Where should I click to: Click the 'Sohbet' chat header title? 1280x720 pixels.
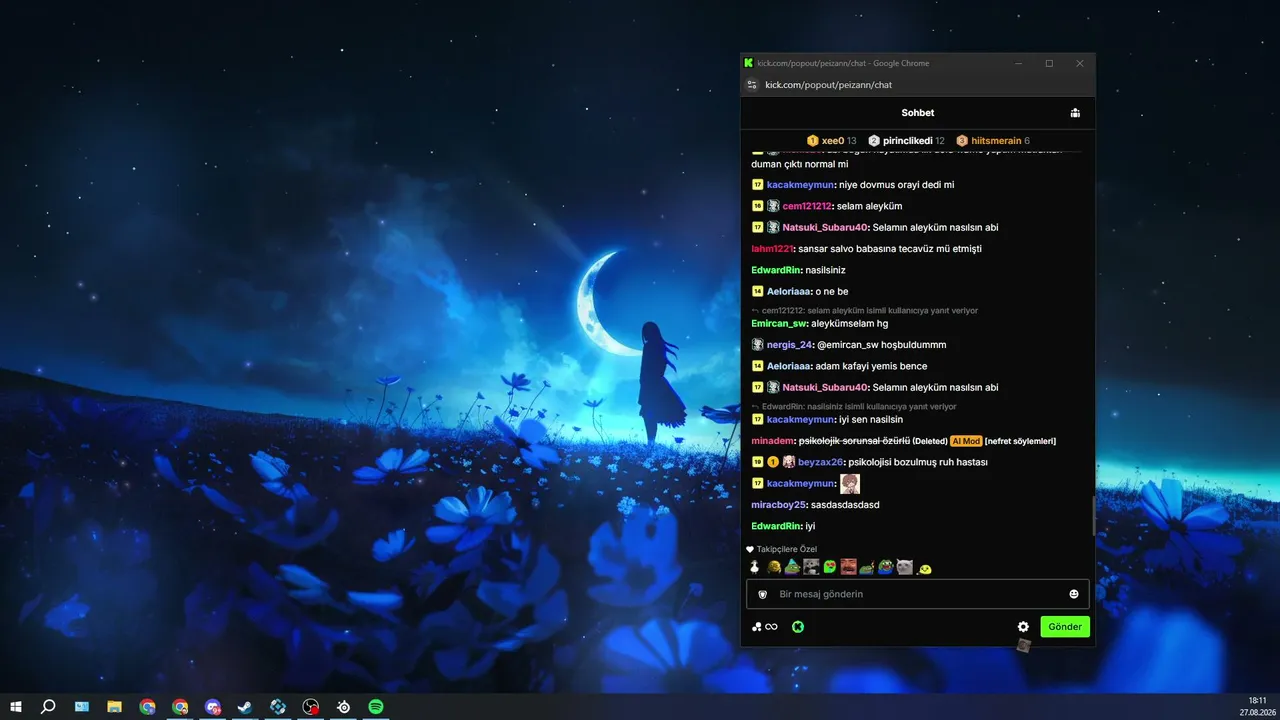pyautogui.click(x=918, y=113)
